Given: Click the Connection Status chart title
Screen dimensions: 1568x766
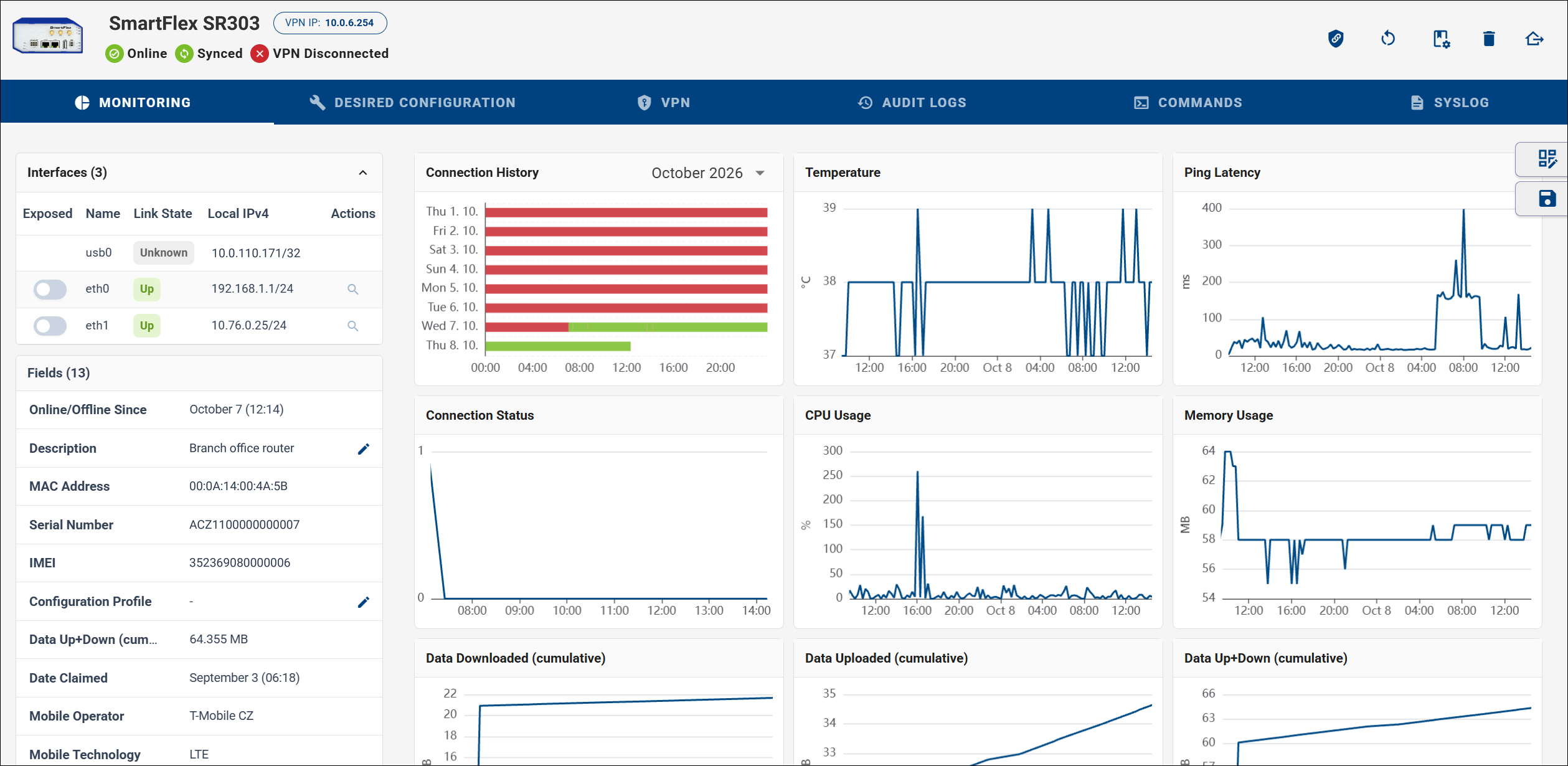Looking at the screenshot, I should (x=480, y=415).
